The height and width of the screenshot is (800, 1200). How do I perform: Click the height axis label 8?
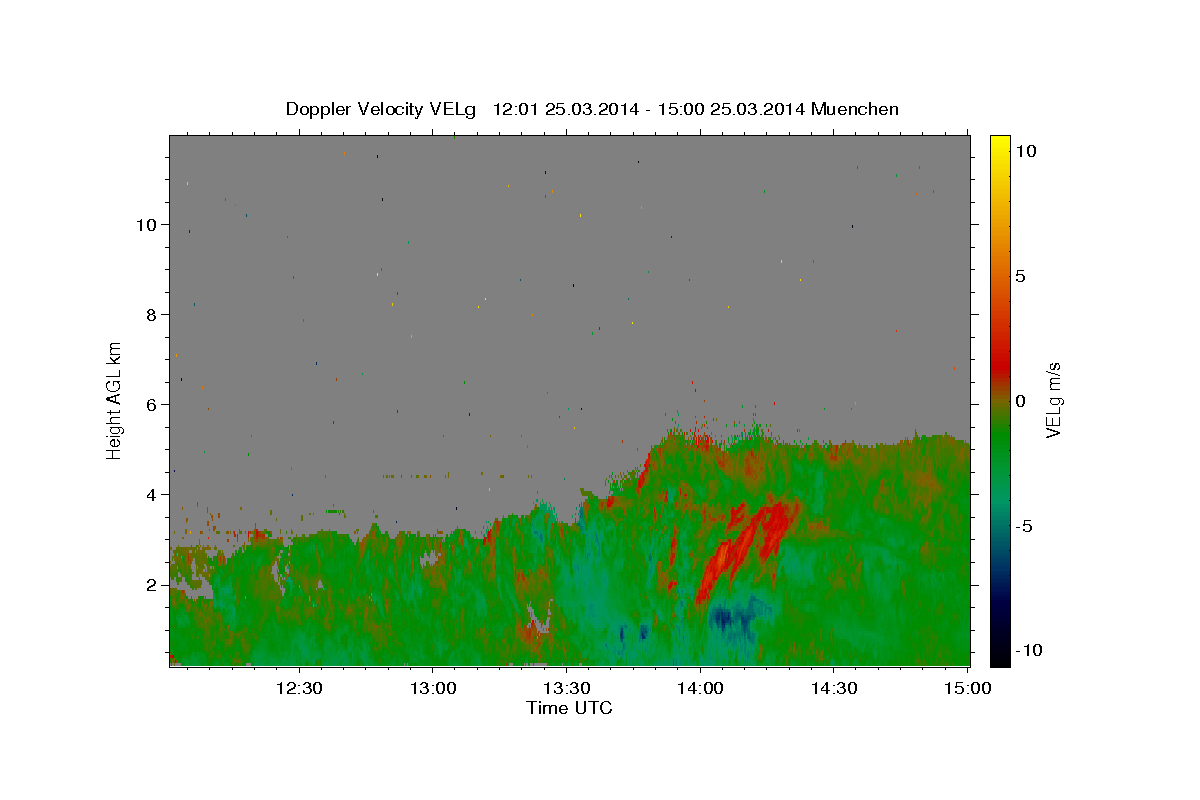tap(152, 314)
